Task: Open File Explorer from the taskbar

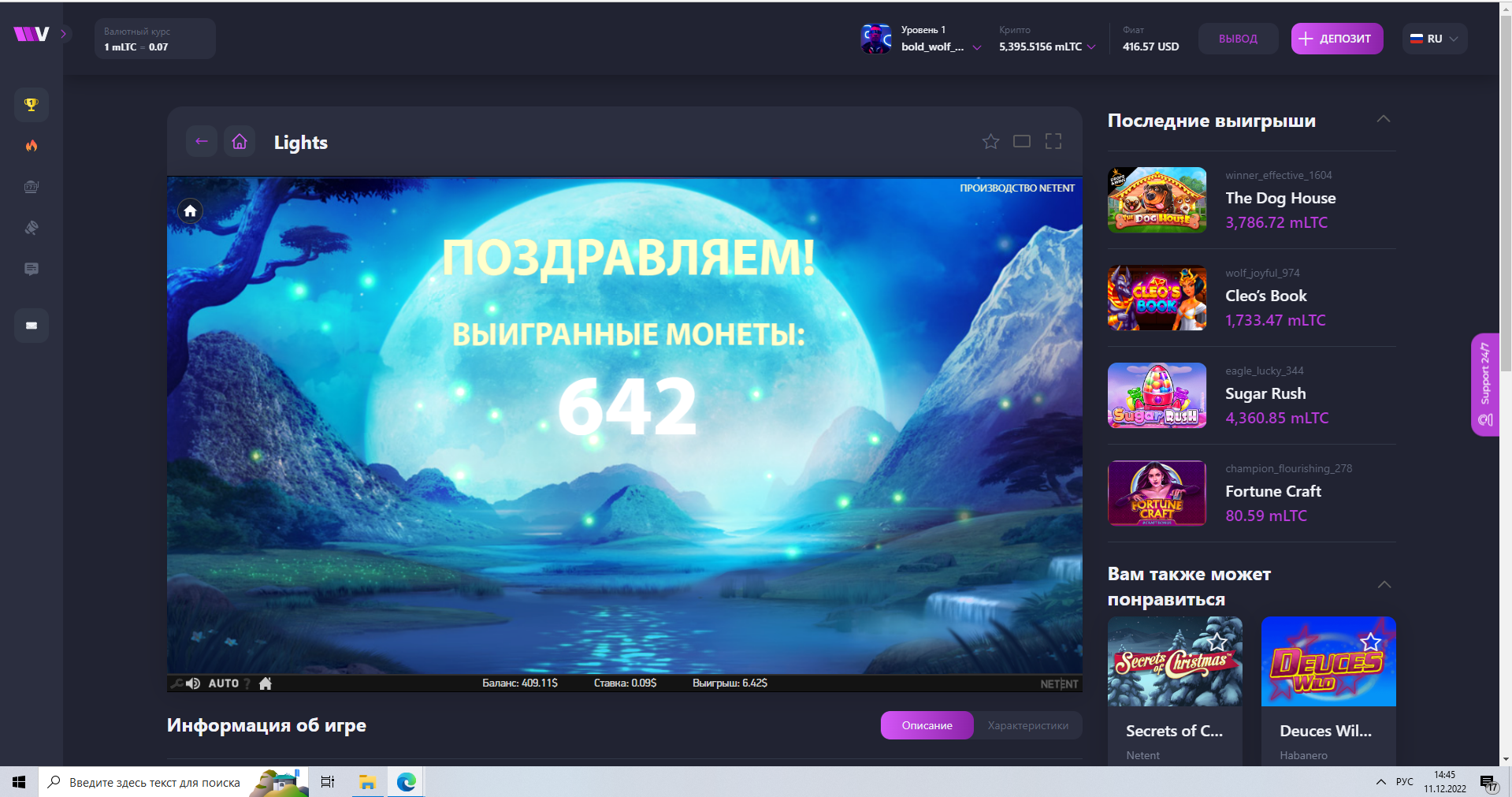Action: point(367,782)
